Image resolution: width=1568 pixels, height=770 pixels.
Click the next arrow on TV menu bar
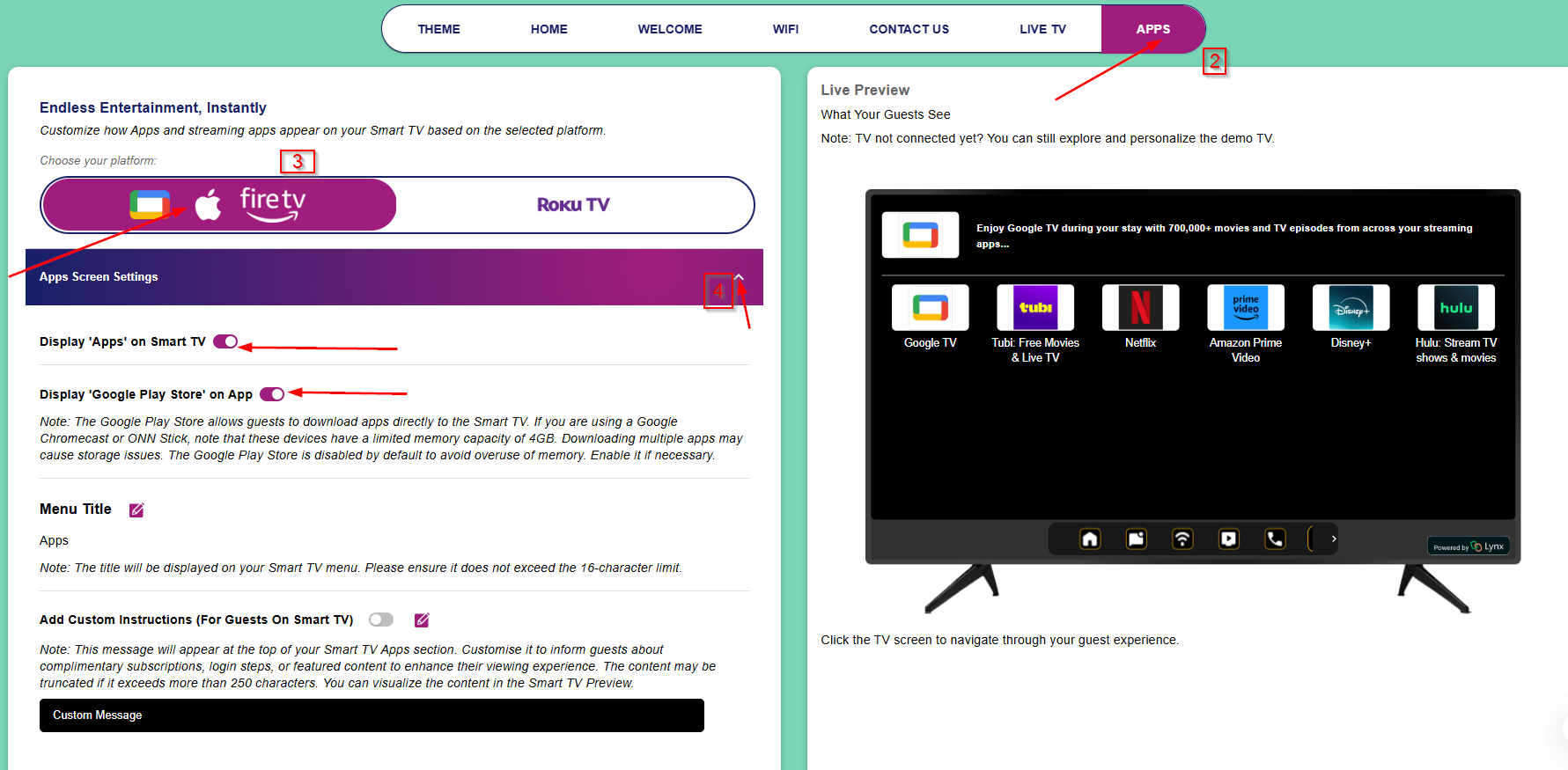click(1334, 539)
